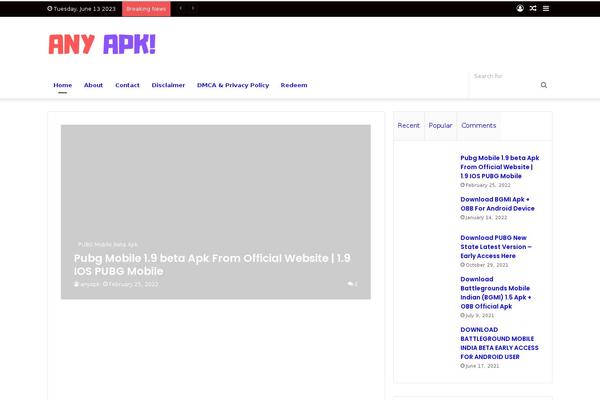Open the About menu item
The height and width of the screenshot is (400, 600).
pyautogui.click(x=93, y=85)
